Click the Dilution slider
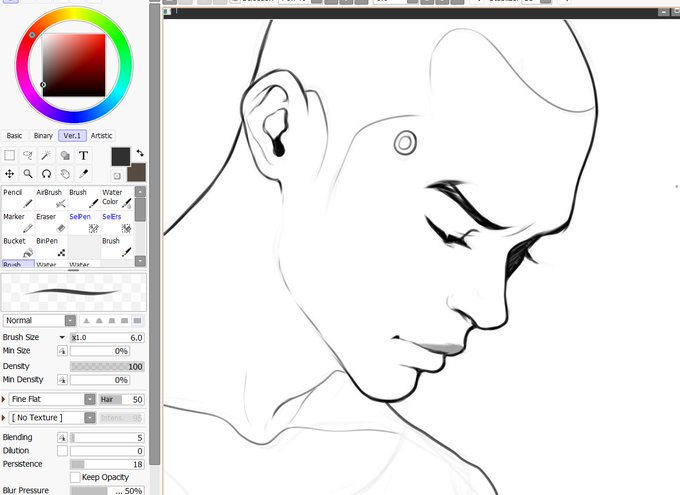 (107, 451)
